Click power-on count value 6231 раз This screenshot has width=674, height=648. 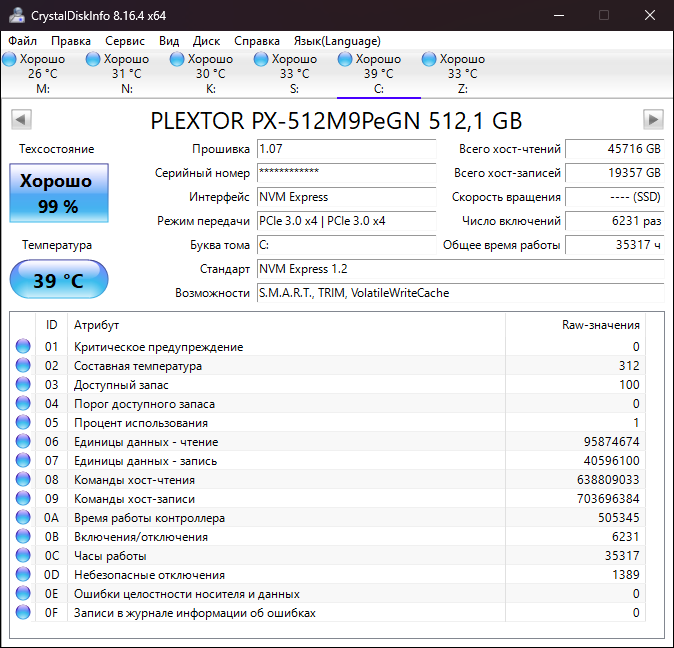pyautogui.click(x=615, y=221)
